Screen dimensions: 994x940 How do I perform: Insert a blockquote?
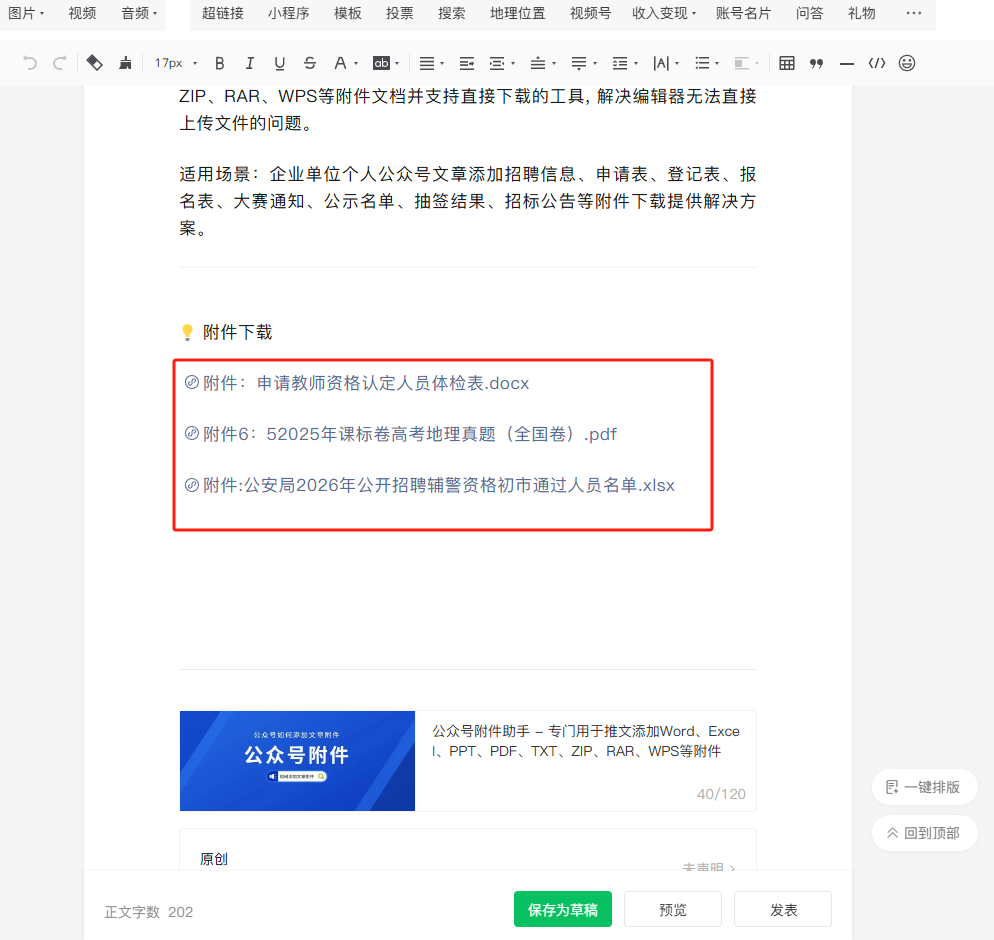[817, 63]
